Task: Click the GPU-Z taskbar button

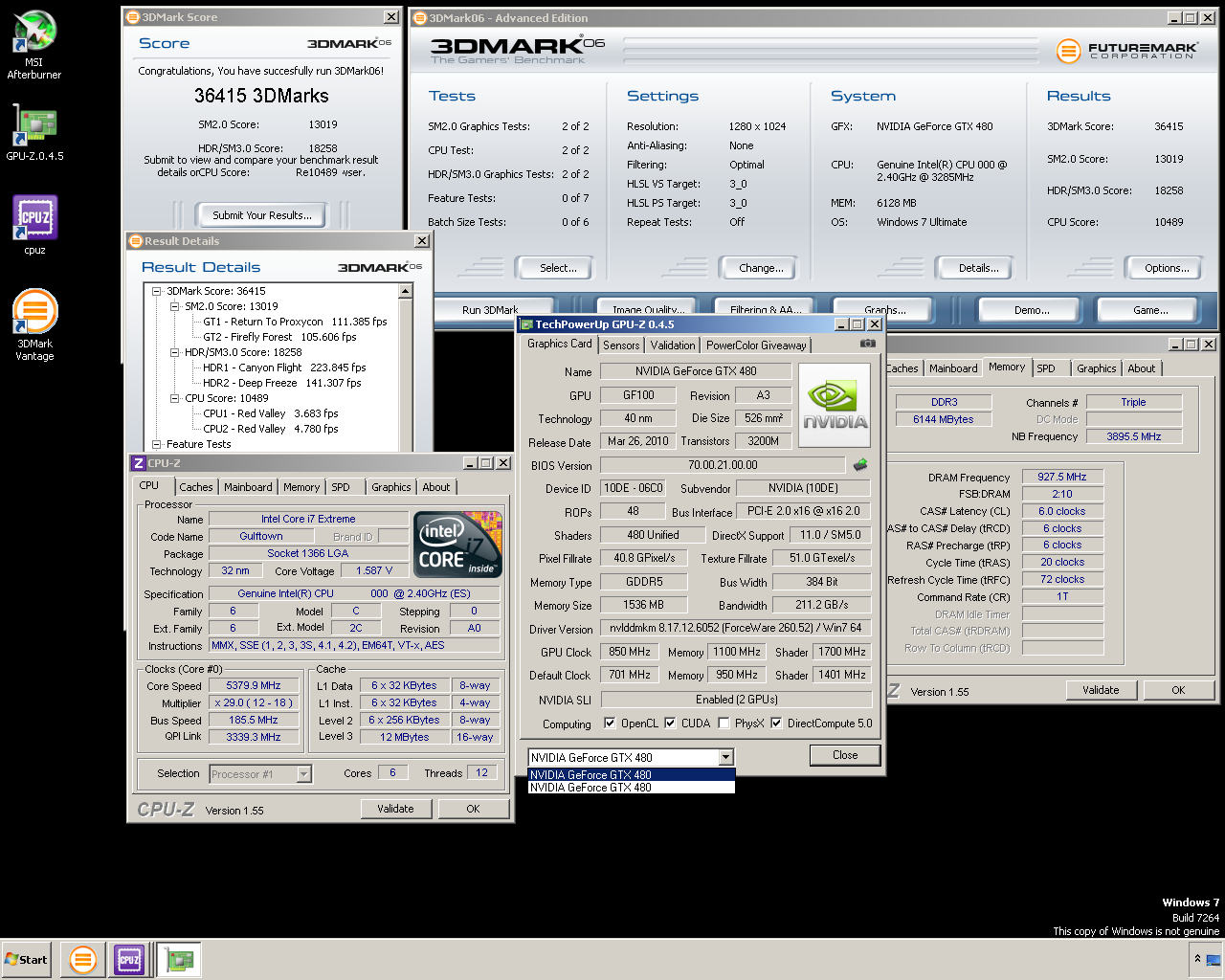Action: [179, 959]
